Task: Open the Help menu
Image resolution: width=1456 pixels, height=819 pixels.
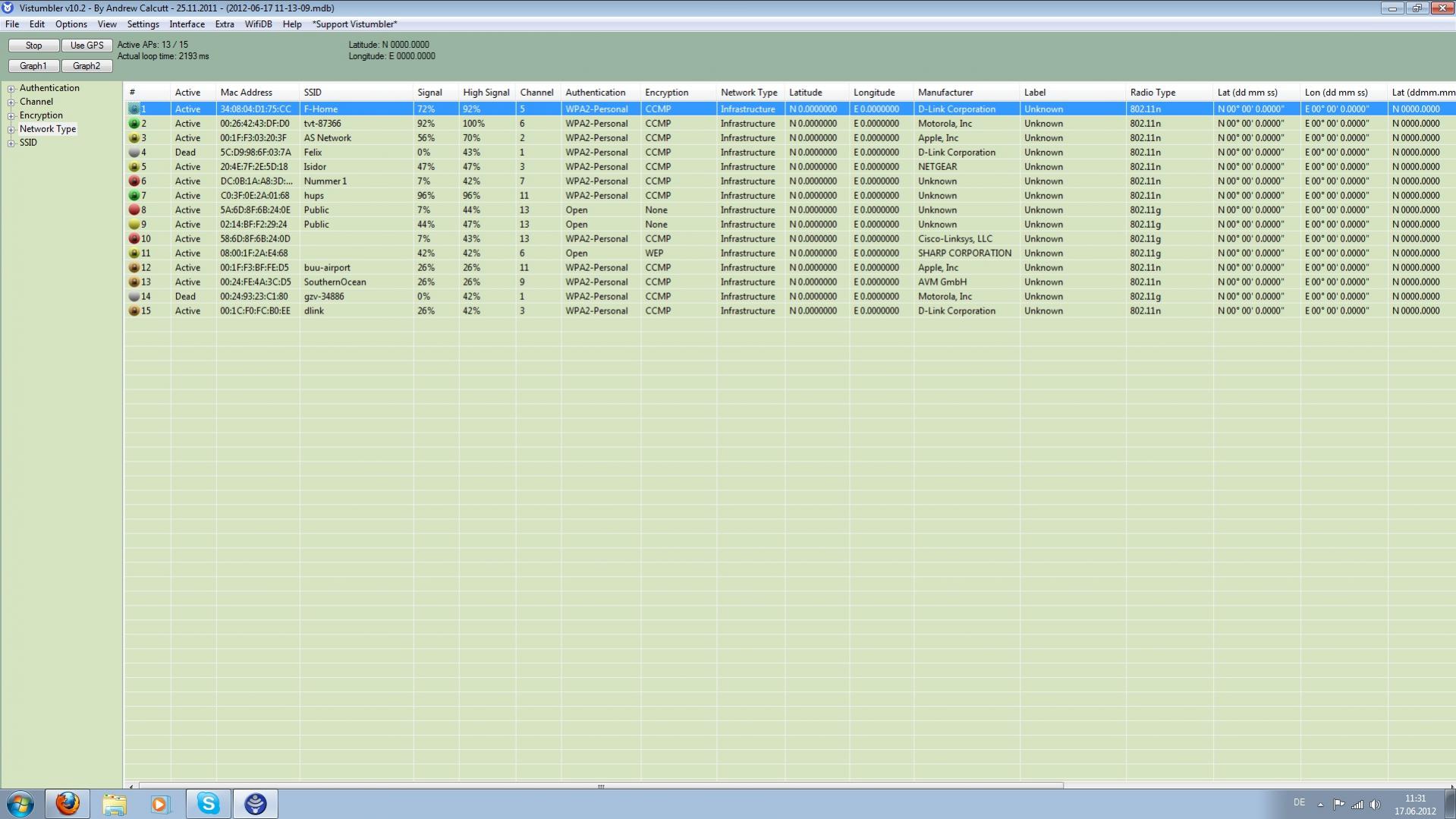Action: [292, 24]
